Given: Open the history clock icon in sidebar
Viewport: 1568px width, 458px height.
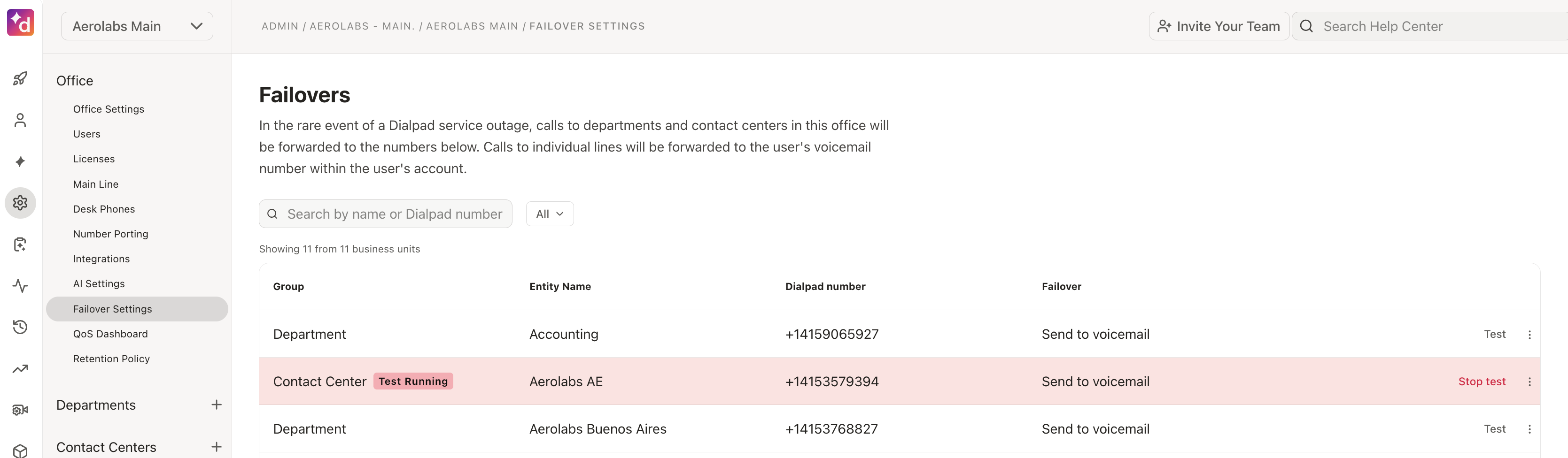Looking at the screenshot, I should click(20, 327).
